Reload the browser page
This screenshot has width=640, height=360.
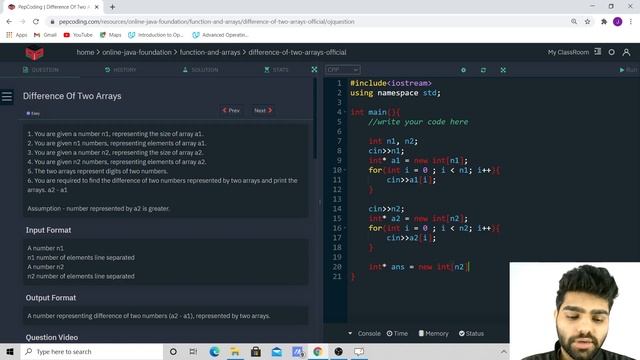[x=36, y=22]
